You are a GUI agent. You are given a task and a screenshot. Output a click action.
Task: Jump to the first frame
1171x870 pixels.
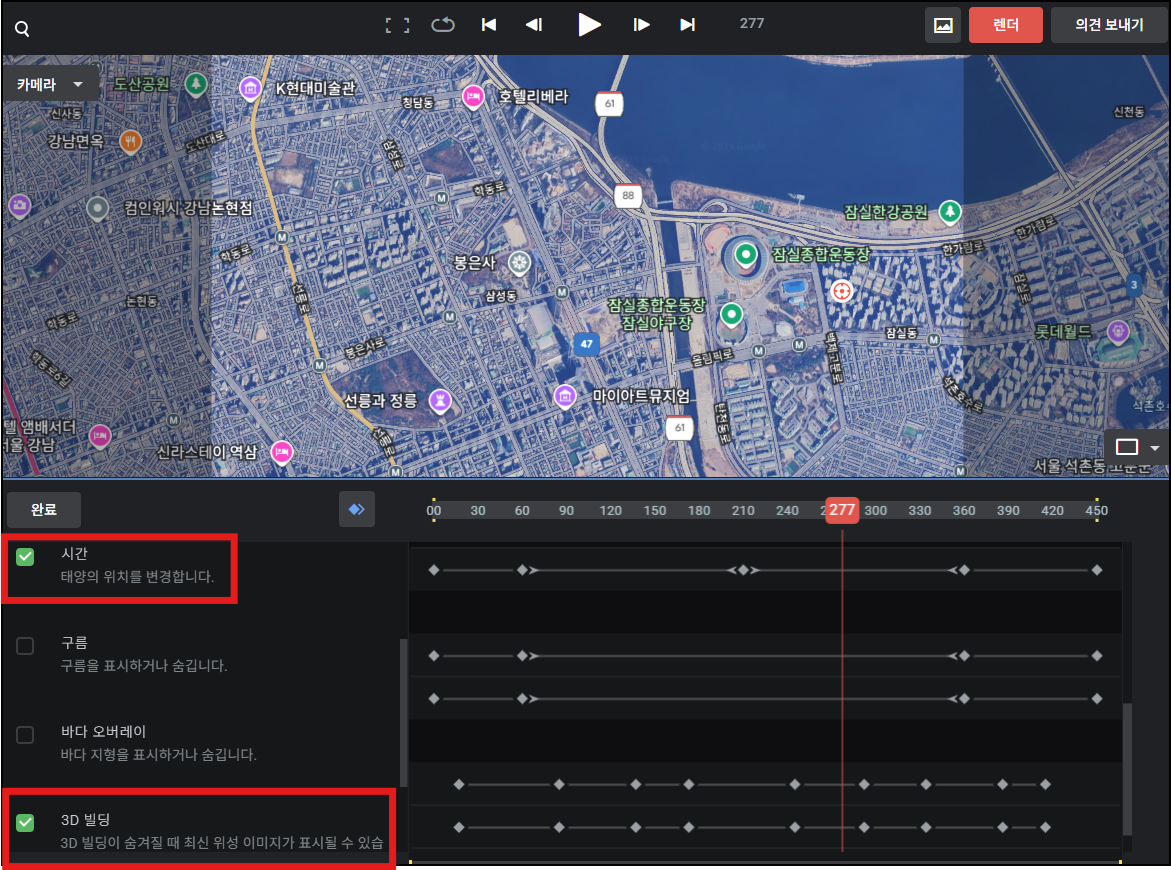pyautogui.click(x=489, y=25)
